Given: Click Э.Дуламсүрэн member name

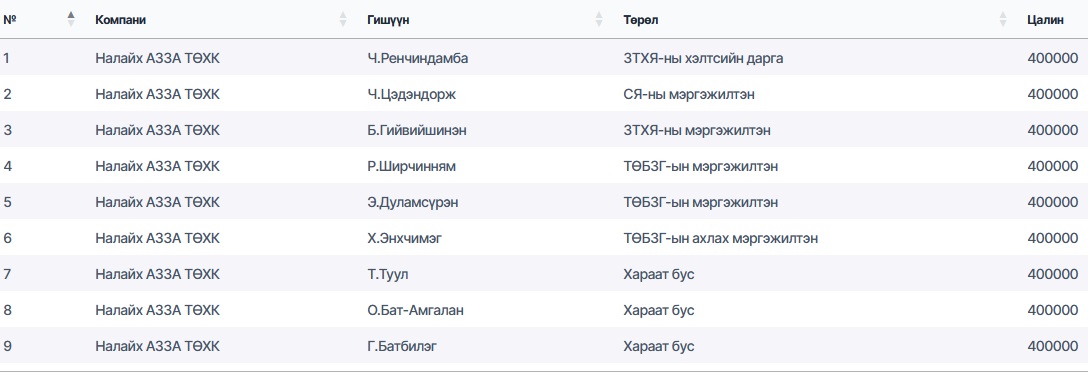Looking at the screenshot, I should [x=413, y=203].
